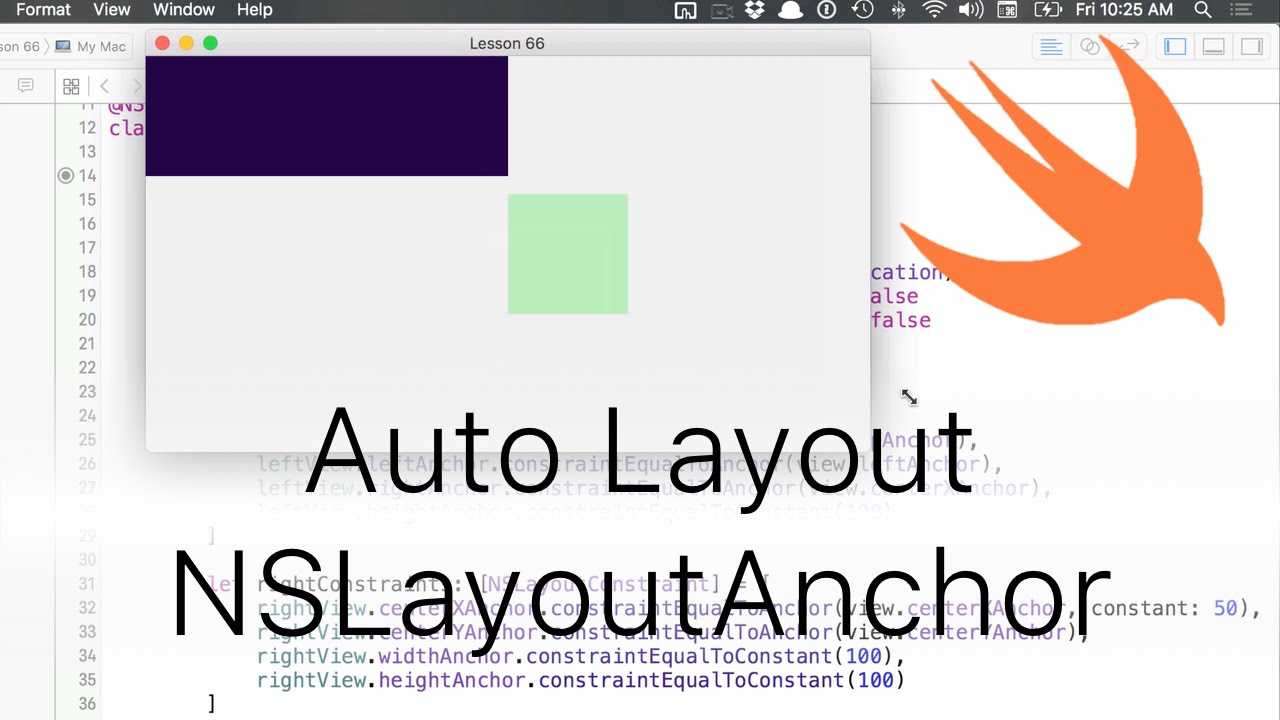Image resolution: width=1280 pixels, height=720 pixels.
Task: Switch to Xcode standard editor
Action: [x=1051, y=46]
